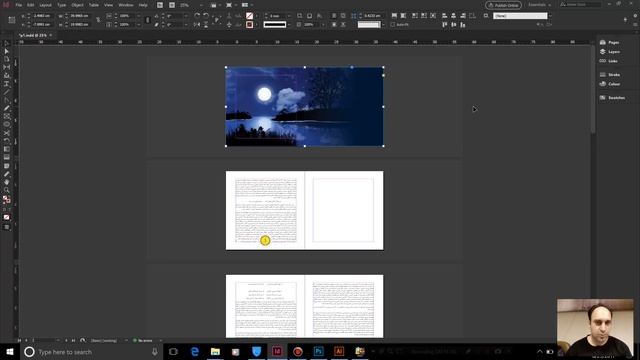Open the Layers panel
640x360 pixels.
pos(610,52)
